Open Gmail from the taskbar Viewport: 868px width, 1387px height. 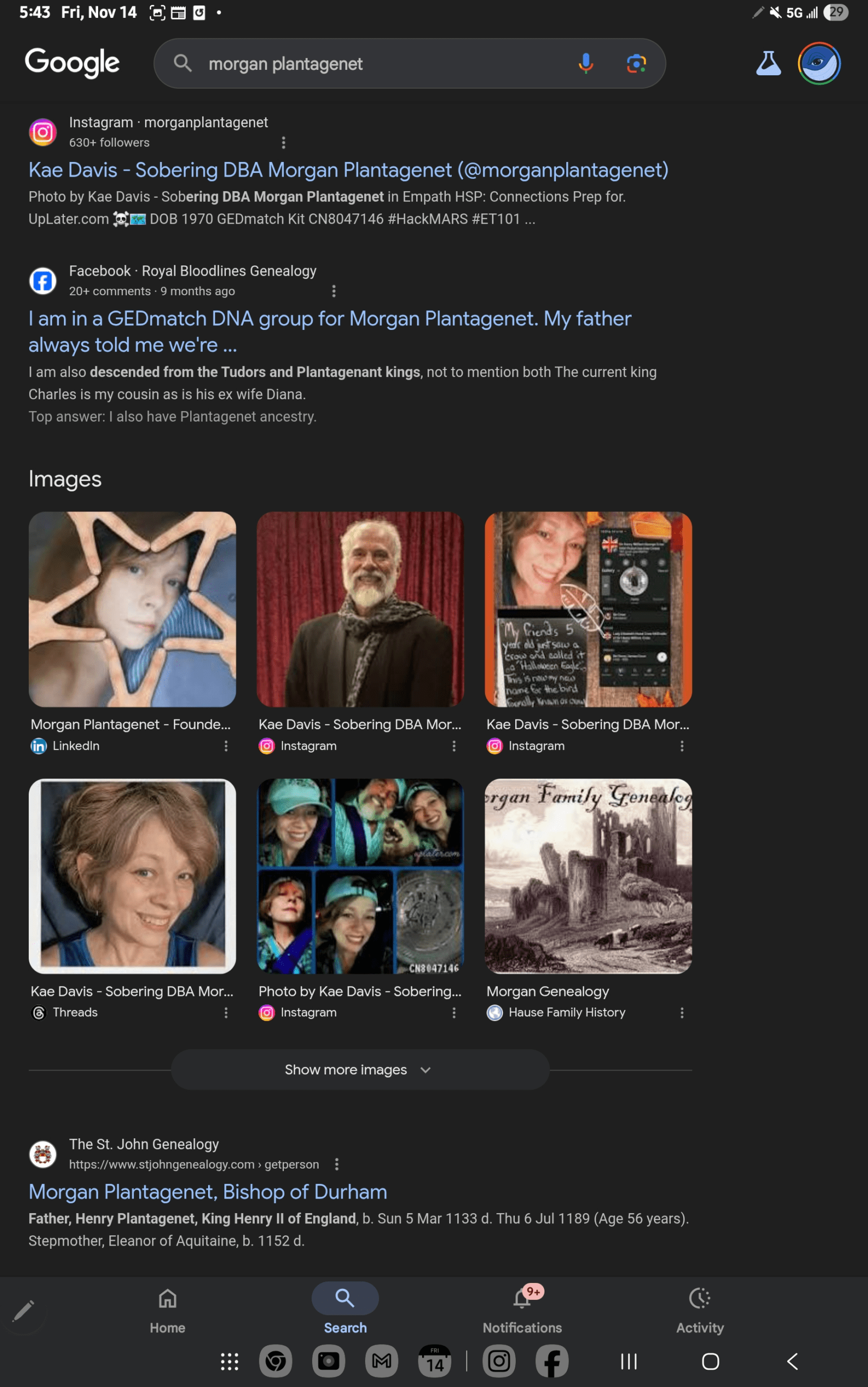[380, 1360]
